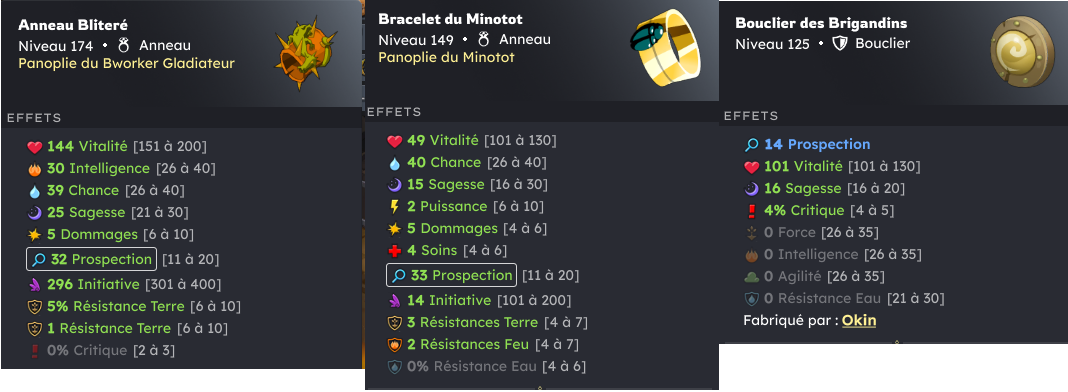Click the magnifier icon beside 14 Prospection
This screenshot has height=392, width=1068.
coord(752,144)
